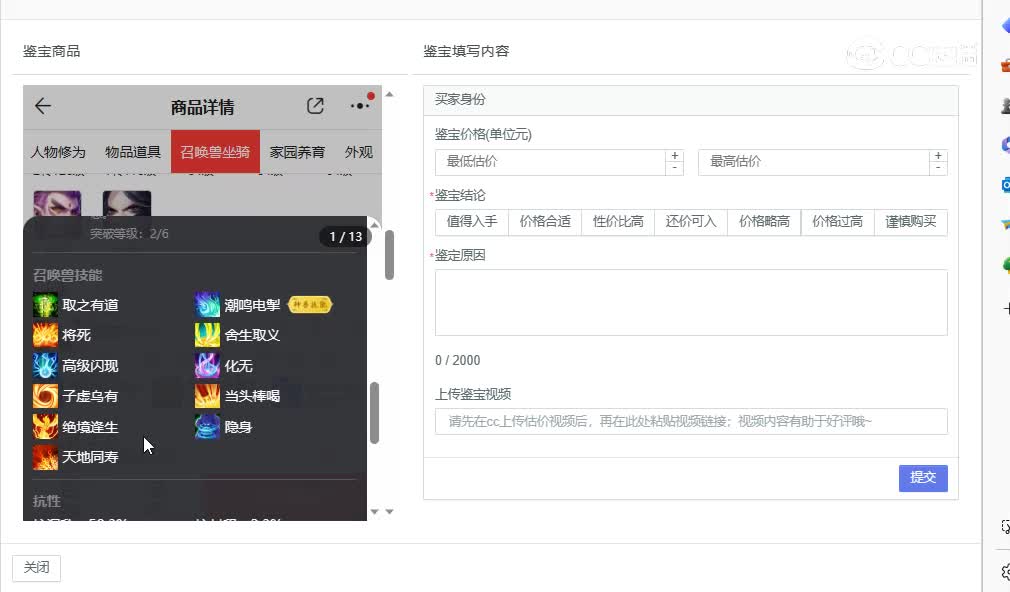Choose the 谨慎购买 conclusion option
This screenshot has height=592, width=1010.
pos(911,222)
